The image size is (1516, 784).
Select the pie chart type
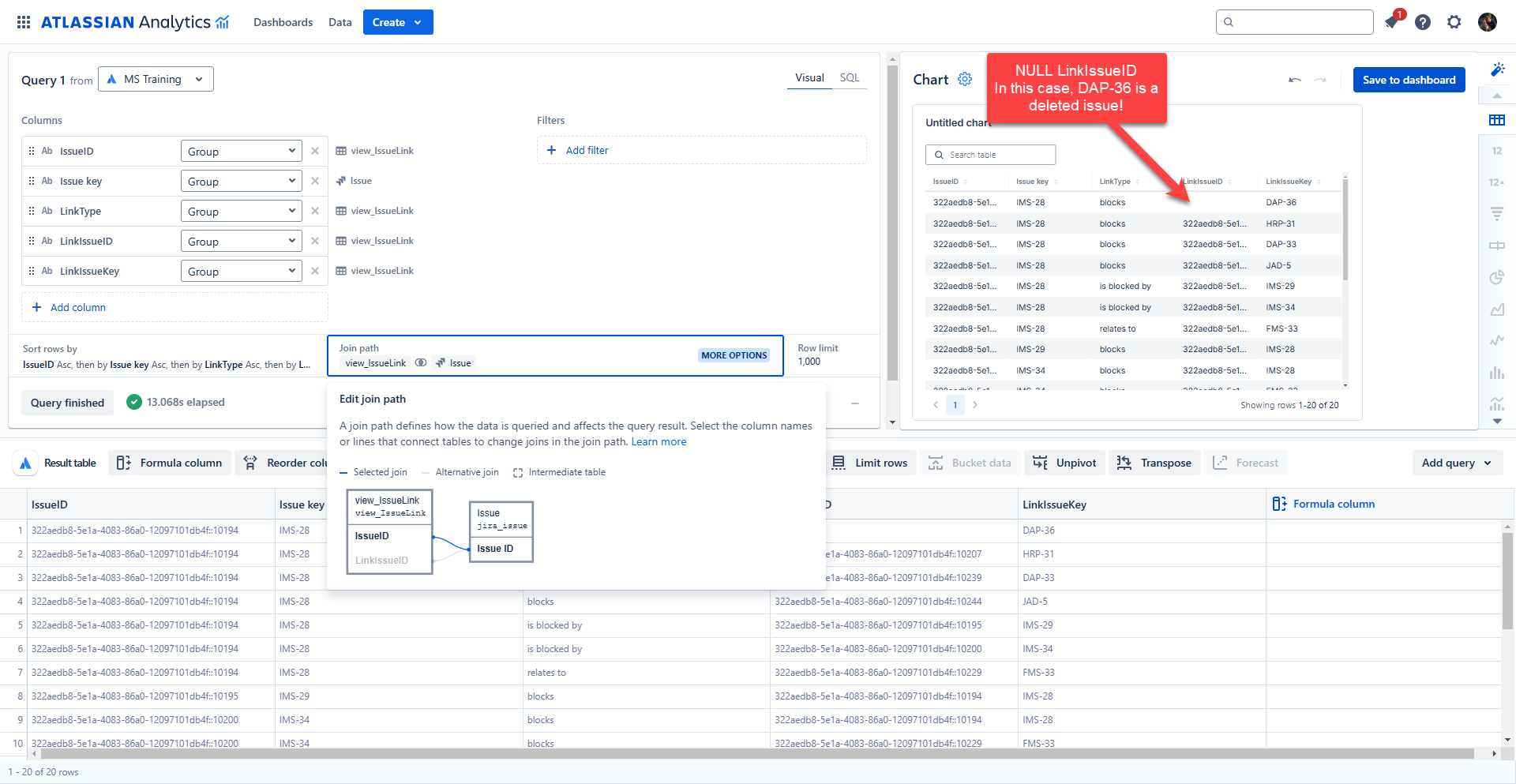click(1497, 277)
